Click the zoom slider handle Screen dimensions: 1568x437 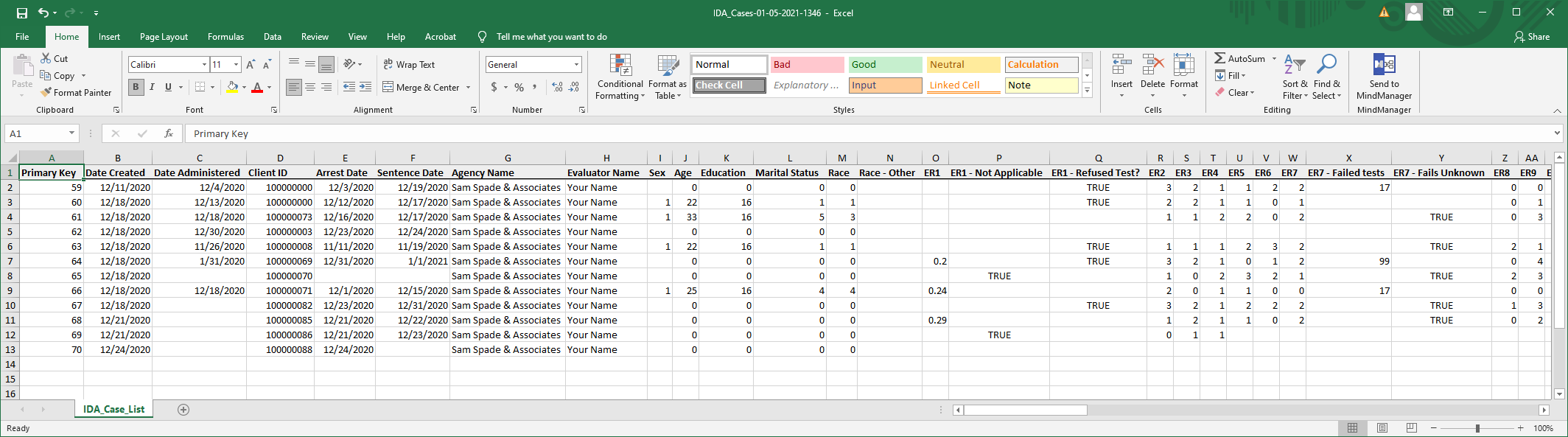click(x=1477, y=428)
